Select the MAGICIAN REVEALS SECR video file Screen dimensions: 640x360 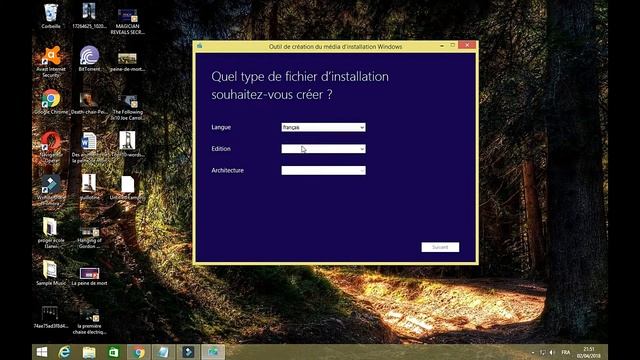[x=127, y=20]
